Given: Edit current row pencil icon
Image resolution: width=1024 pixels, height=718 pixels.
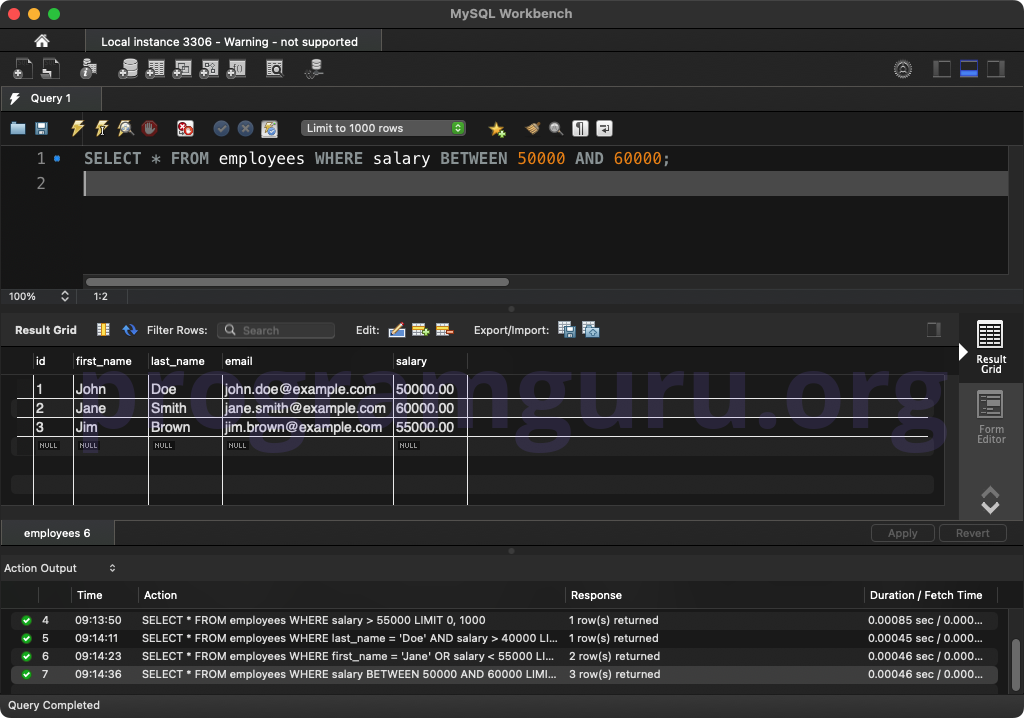Looking at the screenshot, I should (x=396, y=330).
